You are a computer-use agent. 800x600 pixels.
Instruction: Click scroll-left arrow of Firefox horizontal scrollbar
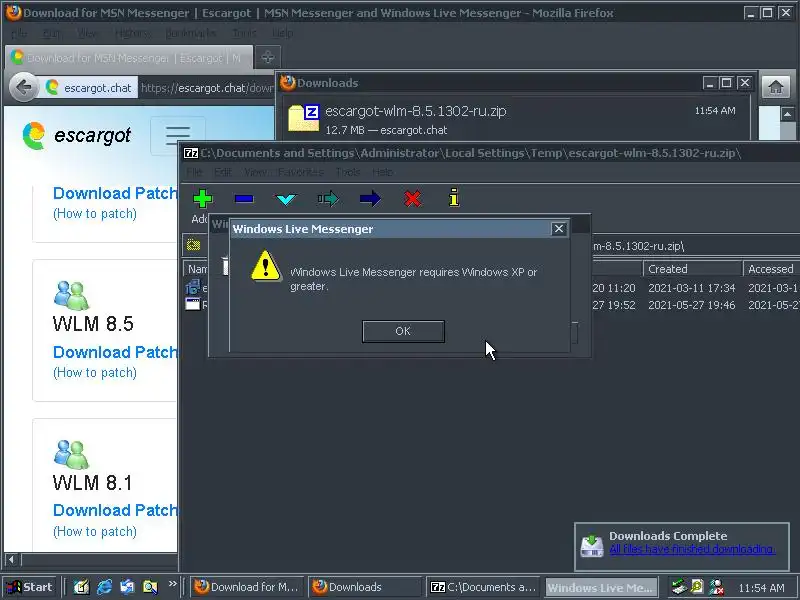11,559
